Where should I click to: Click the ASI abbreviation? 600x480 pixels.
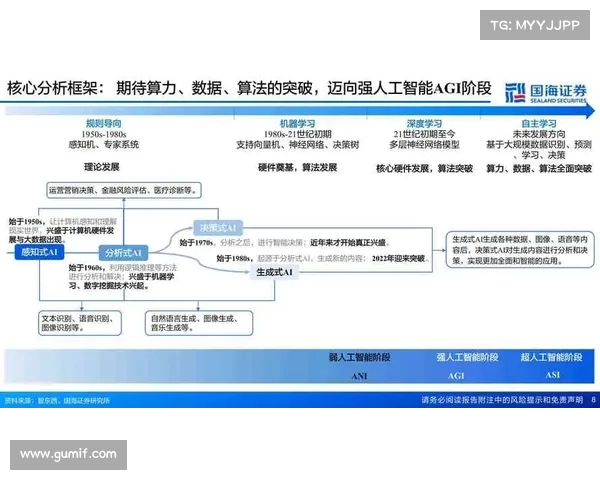point(553,375)
